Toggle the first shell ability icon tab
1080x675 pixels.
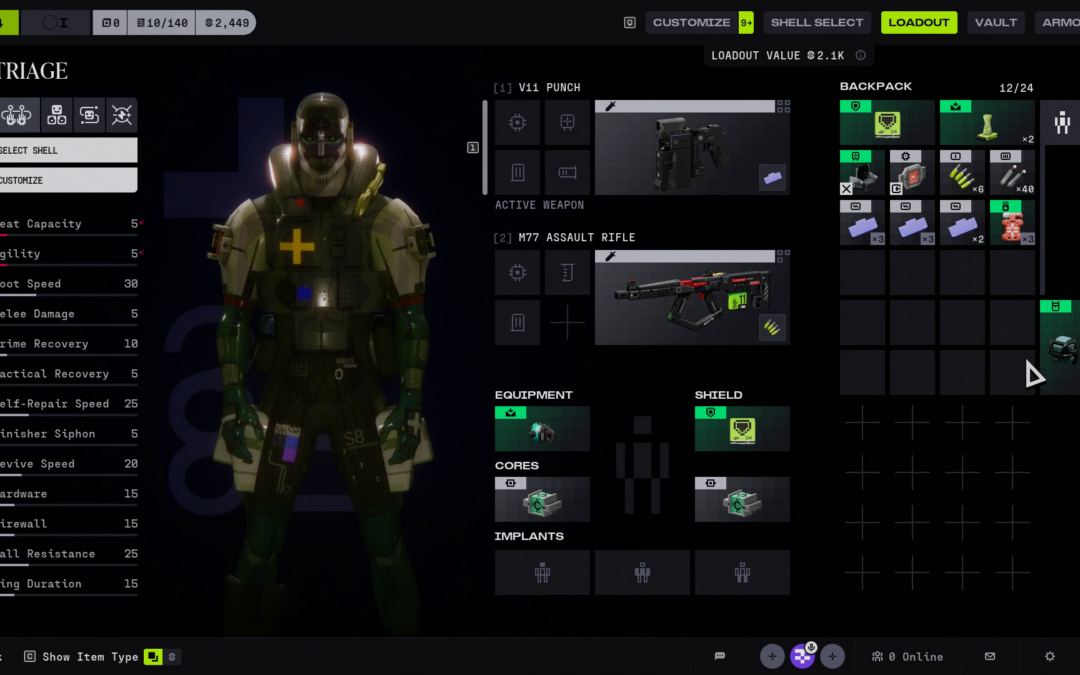tap(18, 115)
